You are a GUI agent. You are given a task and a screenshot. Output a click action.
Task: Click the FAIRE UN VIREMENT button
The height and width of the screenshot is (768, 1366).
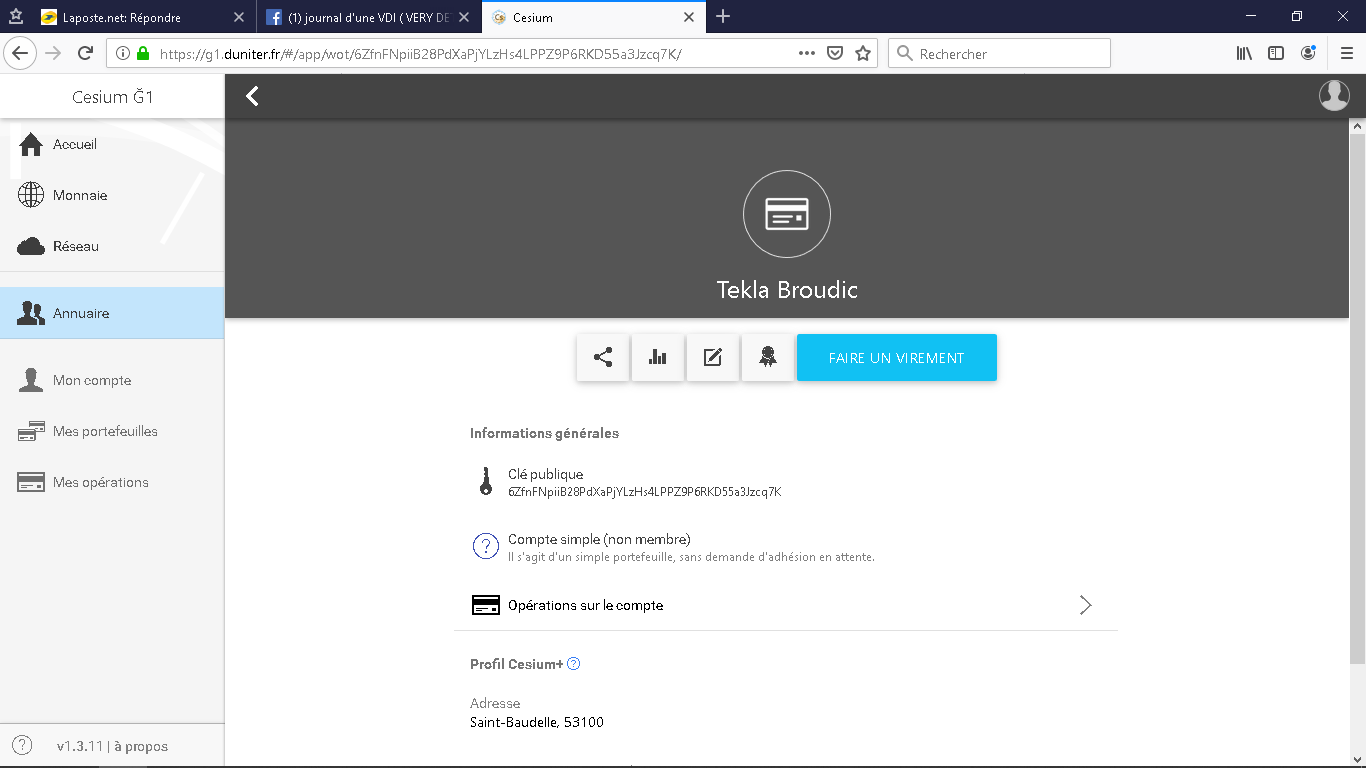click(896, 358)
